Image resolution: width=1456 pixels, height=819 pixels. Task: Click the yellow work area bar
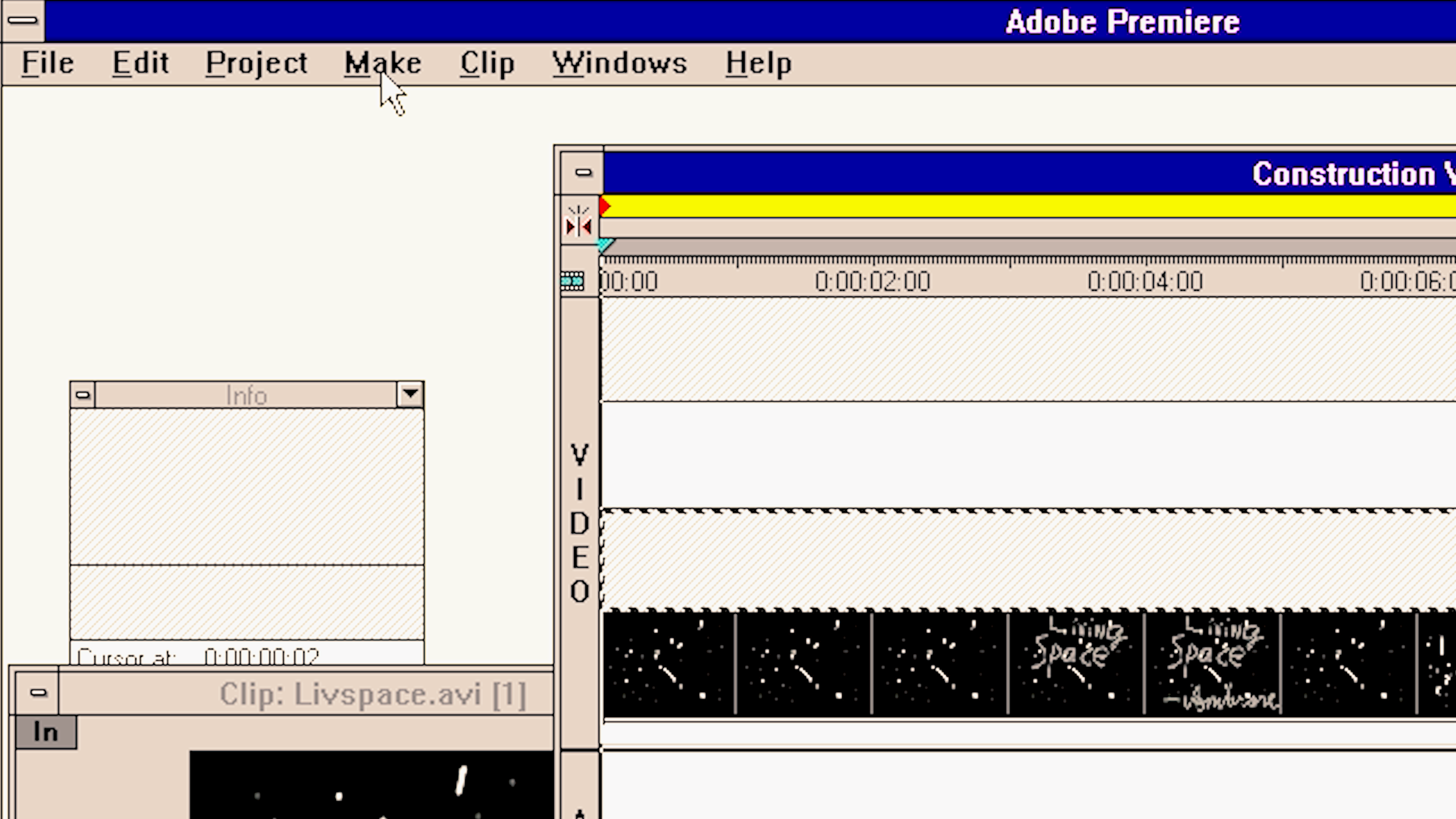(x=1029, y=206)
